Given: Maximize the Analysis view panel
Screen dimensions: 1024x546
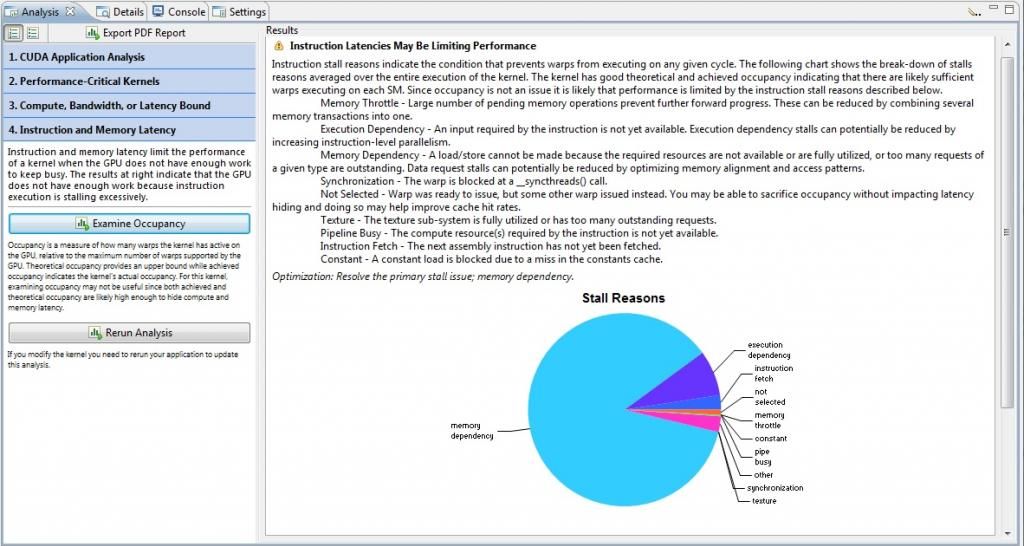Looking at the screenshot, I should [x=1011, y=11].
